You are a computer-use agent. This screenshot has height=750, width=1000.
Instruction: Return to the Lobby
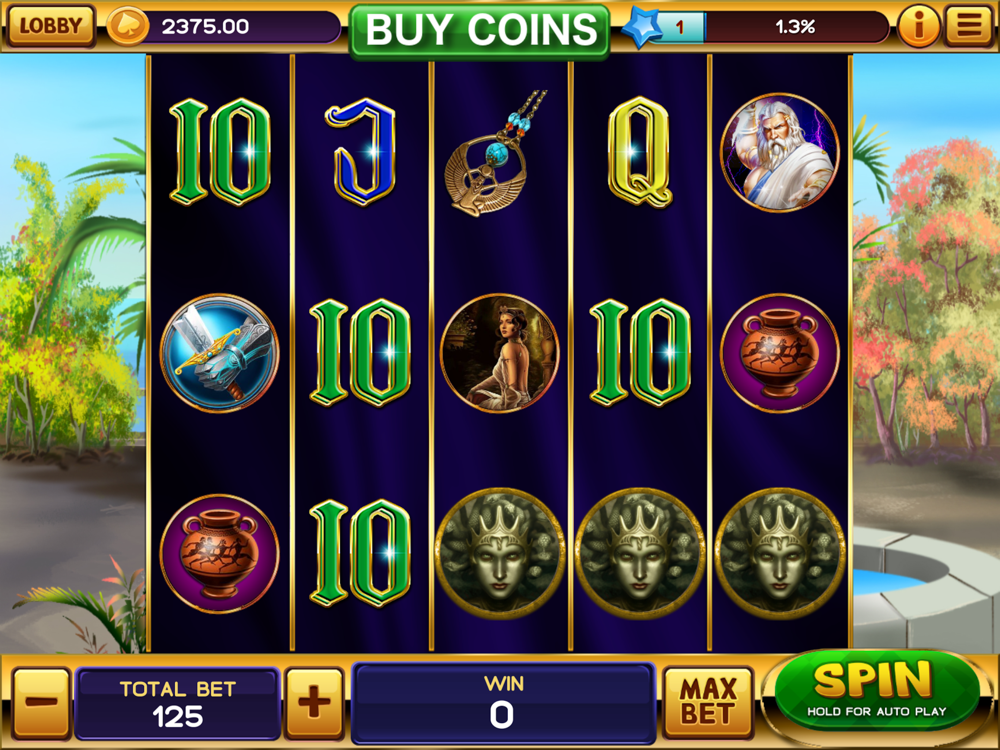point(50,26)
